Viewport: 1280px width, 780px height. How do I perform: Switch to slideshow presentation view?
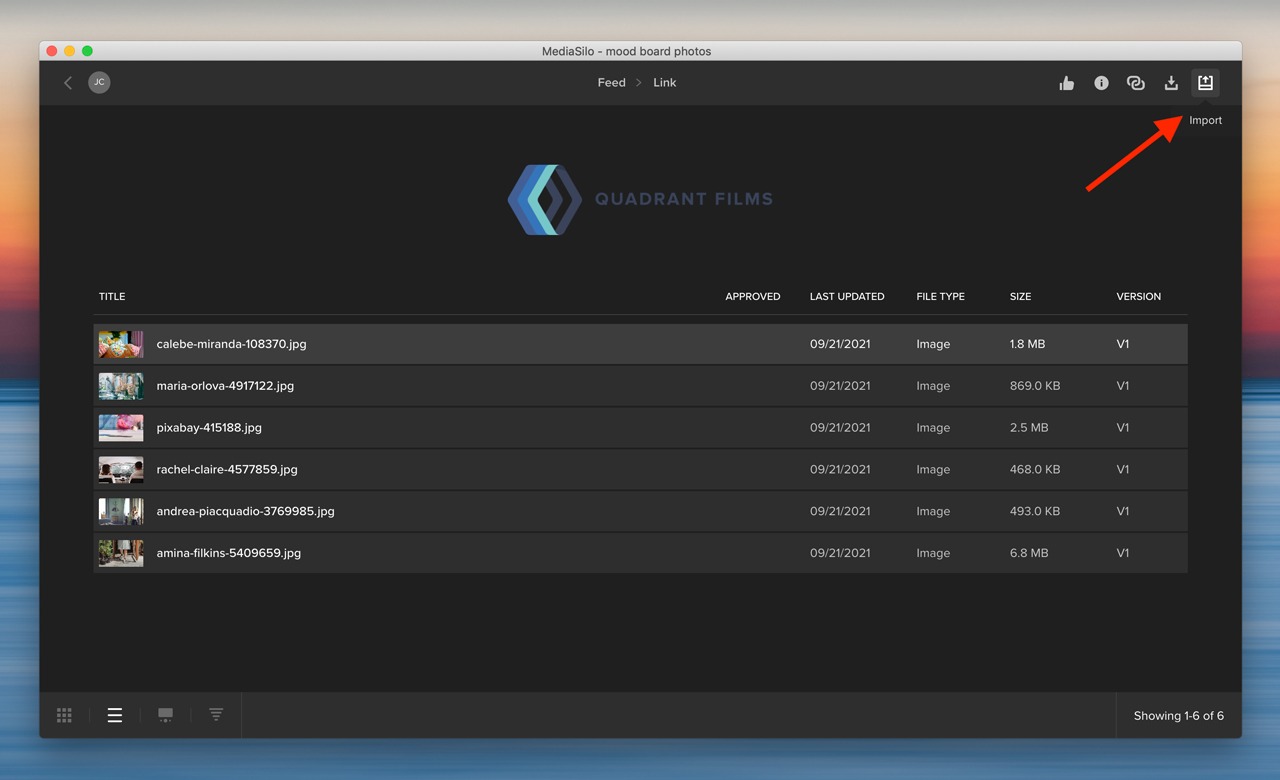pyautogui.click(x=166, y=715)
